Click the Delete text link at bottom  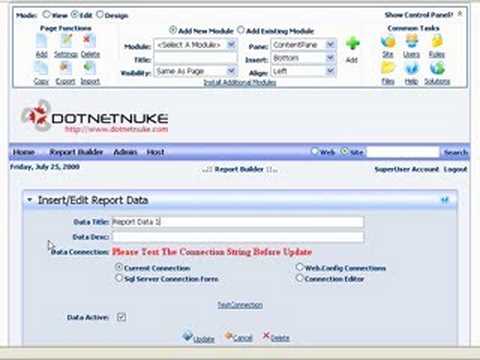(x=280, y=338)
